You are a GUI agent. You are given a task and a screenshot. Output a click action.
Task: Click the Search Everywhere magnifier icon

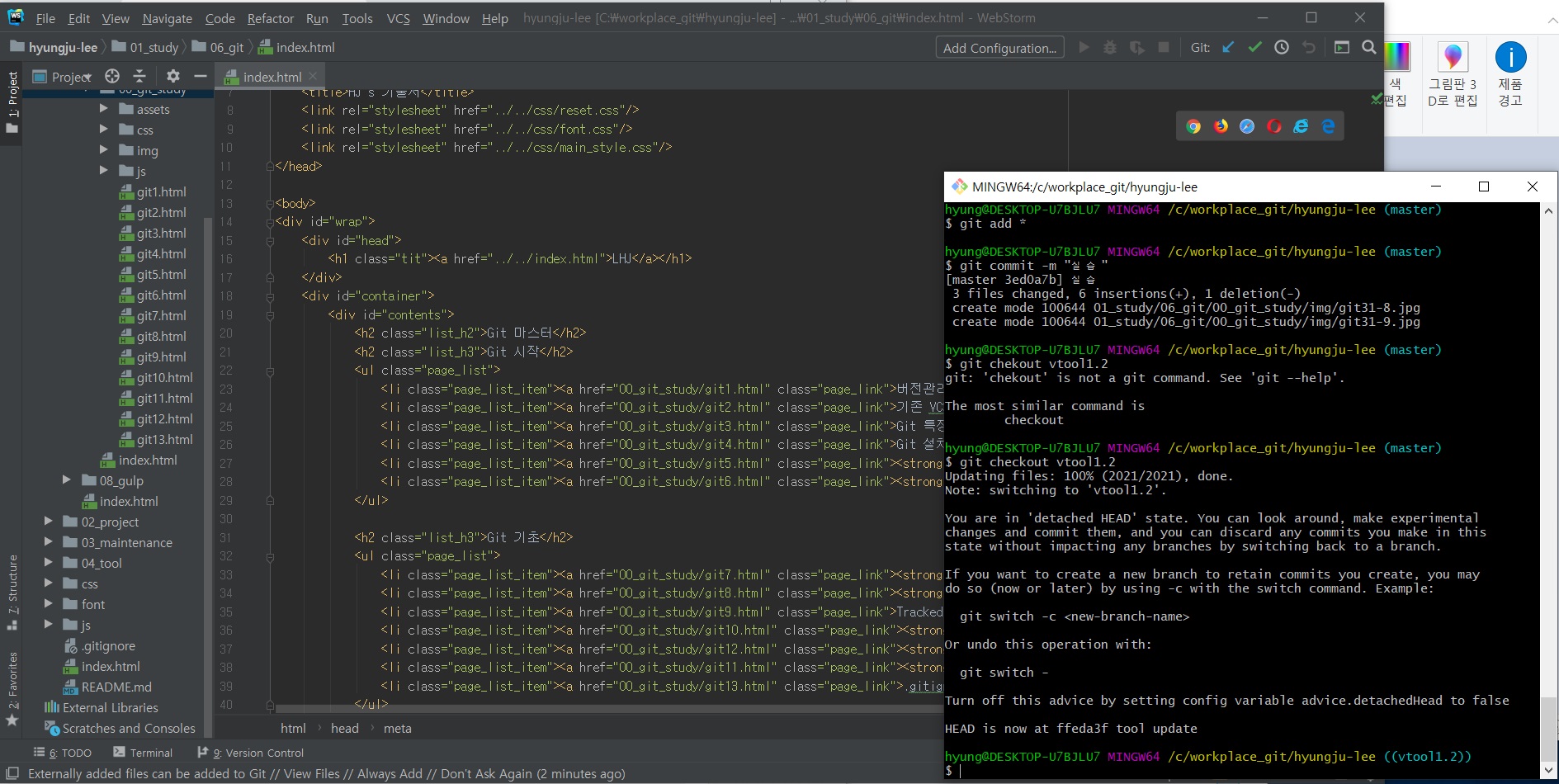(x=1368, y=48)
